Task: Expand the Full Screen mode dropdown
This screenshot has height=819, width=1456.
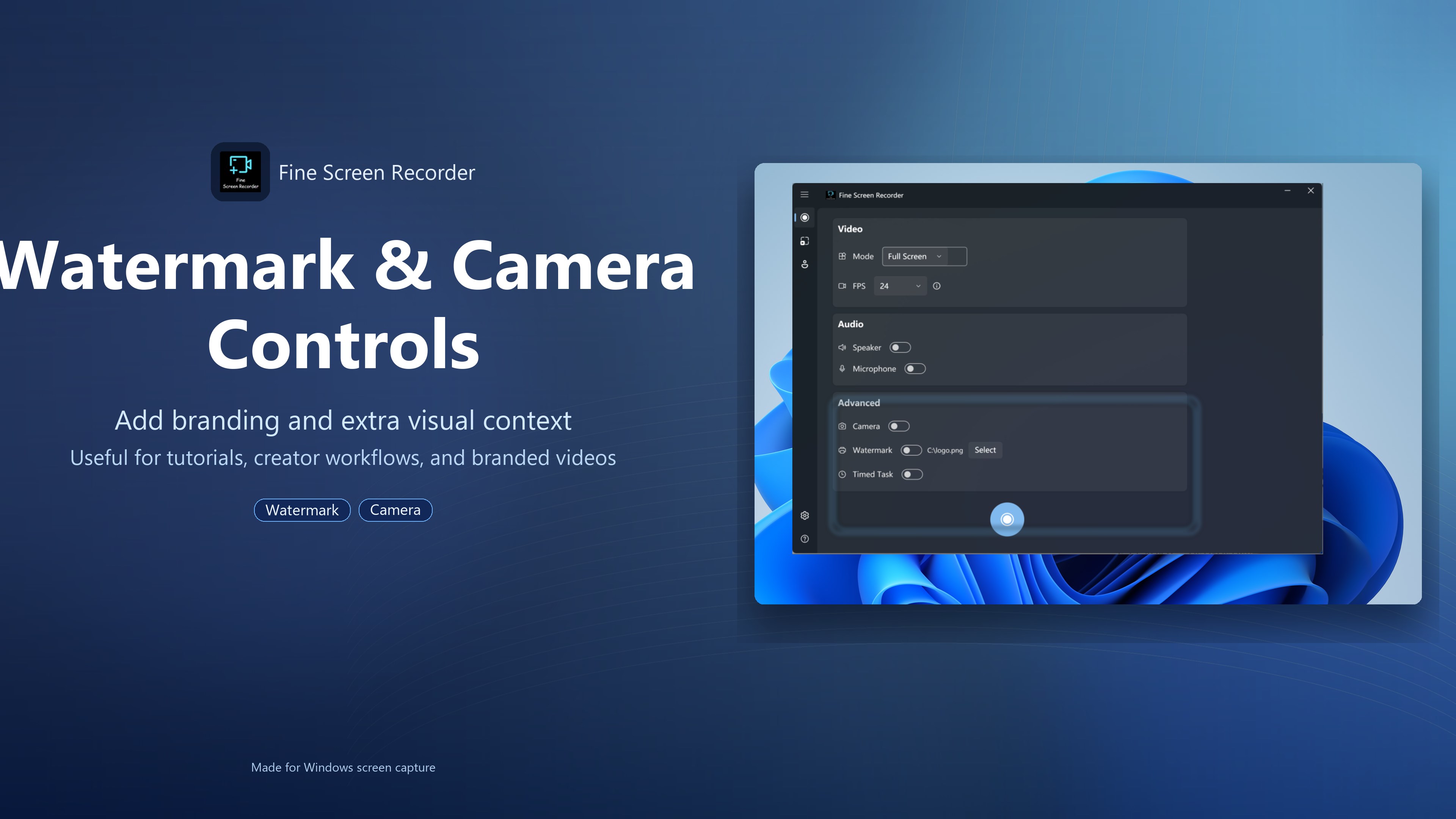Action: 924,257
